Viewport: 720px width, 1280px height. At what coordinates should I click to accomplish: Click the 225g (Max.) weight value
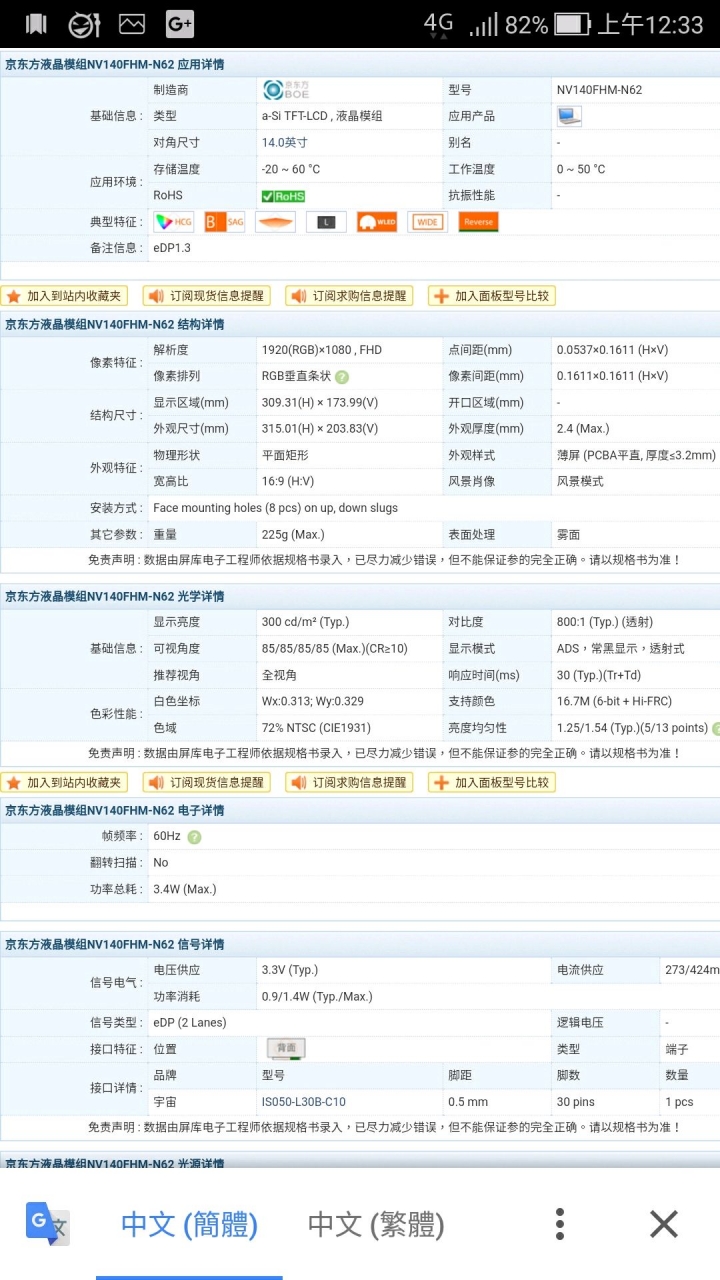pos(293,535)
